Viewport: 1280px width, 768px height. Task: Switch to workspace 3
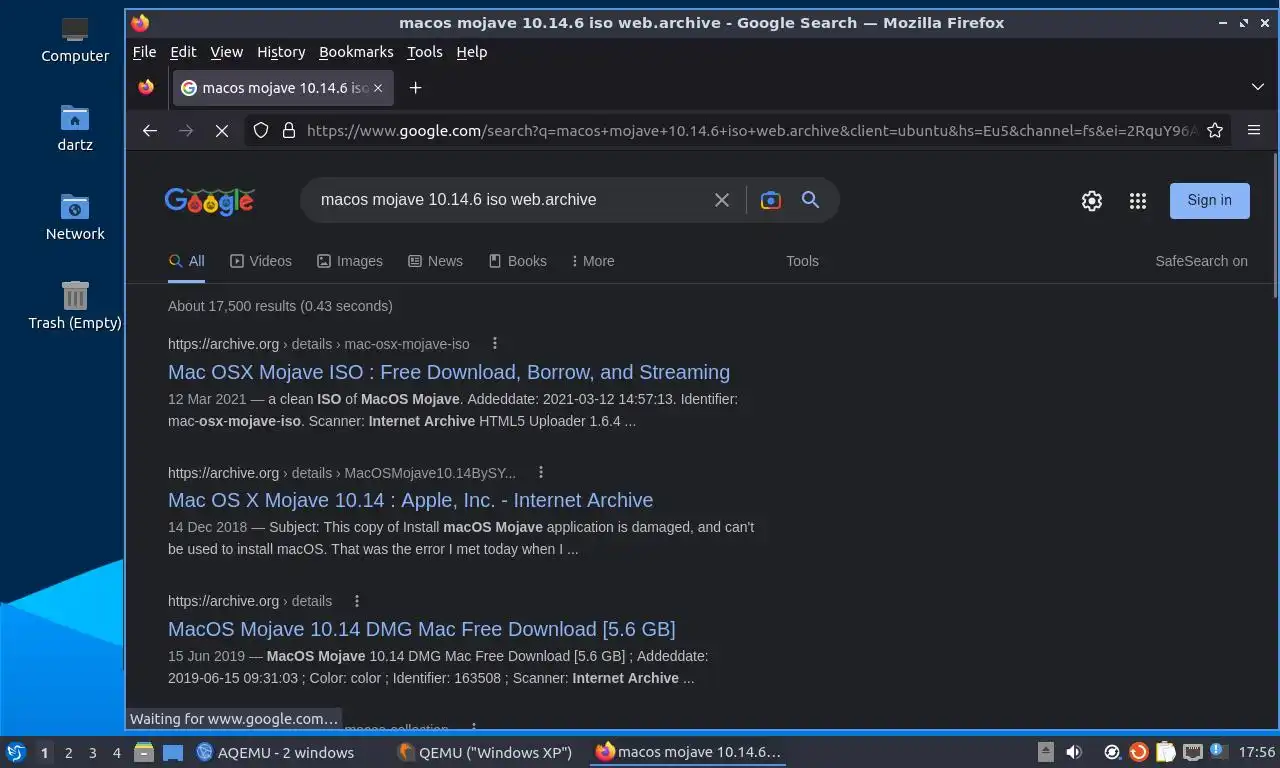tap(92, 753)
